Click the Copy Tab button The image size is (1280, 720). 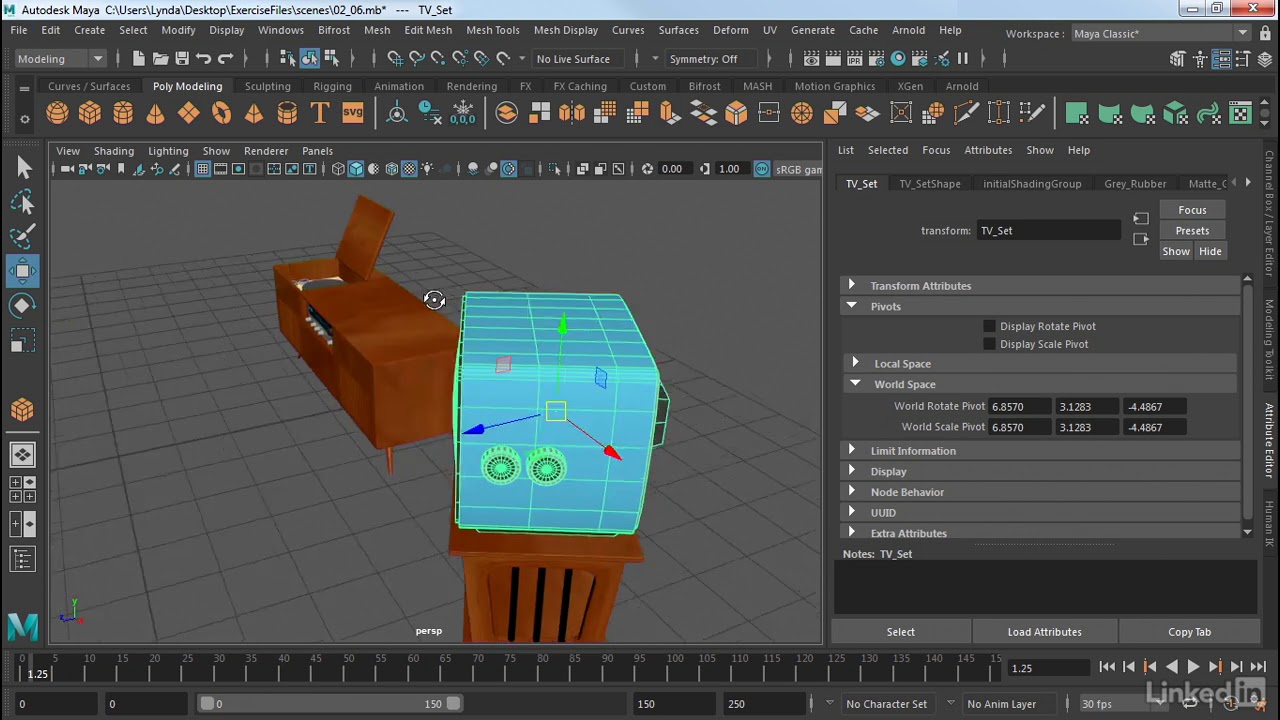1189,632
